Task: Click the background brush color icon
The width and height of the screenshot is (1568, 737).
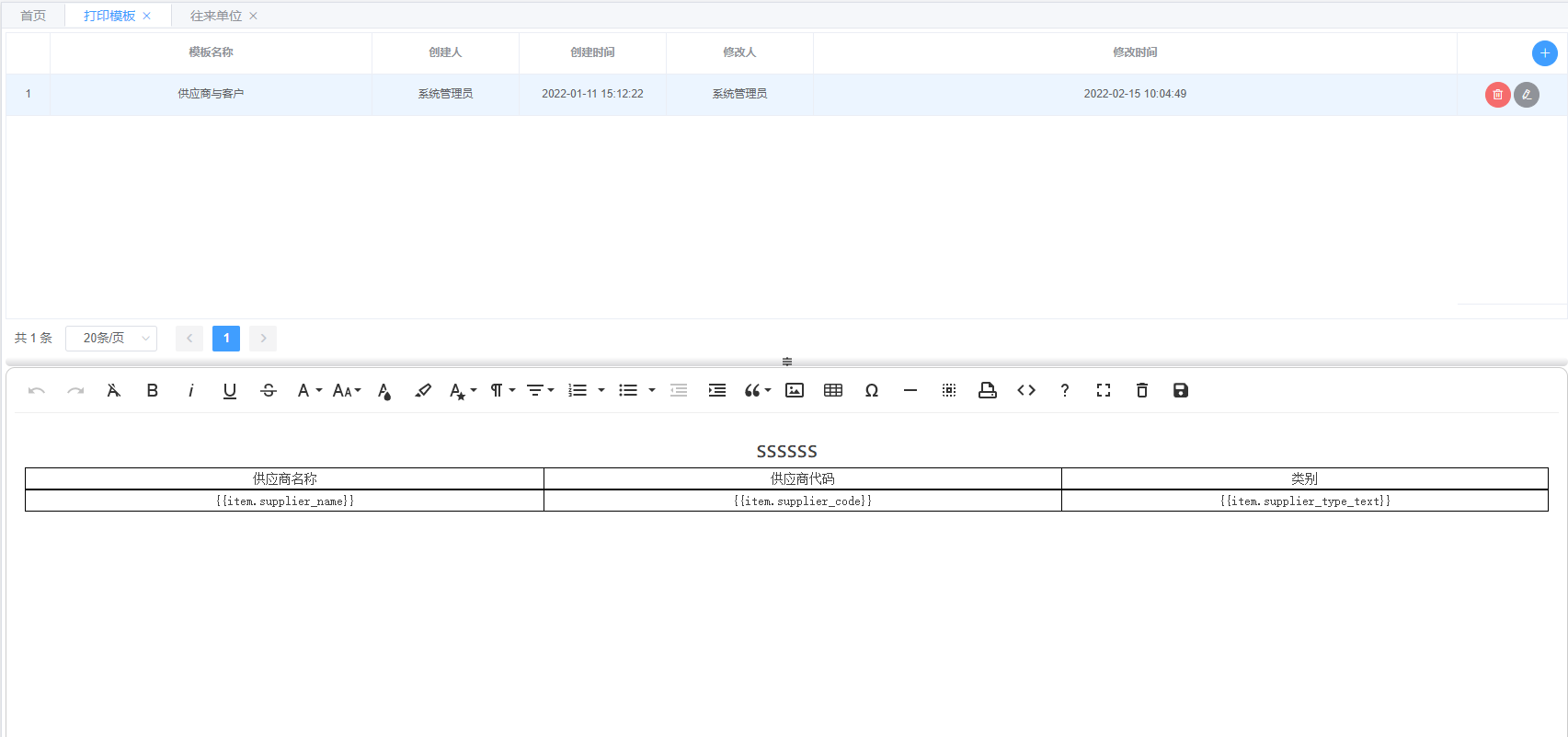Action: (x=423, y=391)
